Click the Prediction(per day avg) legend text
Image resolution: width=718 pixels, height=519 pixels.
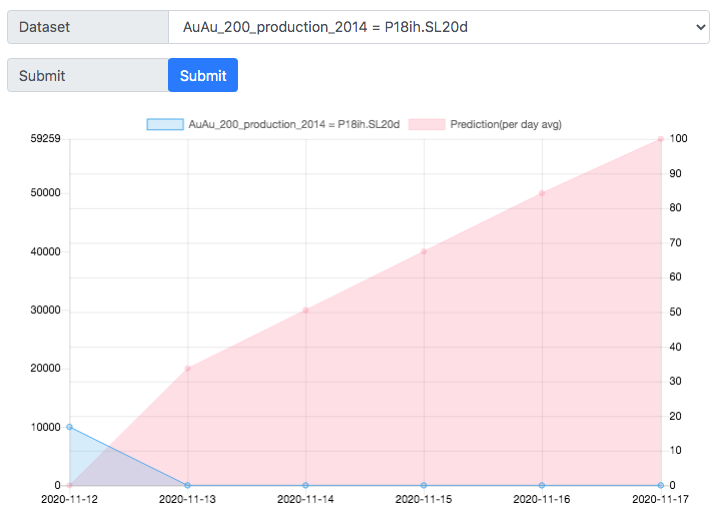(x=506, y=124)
